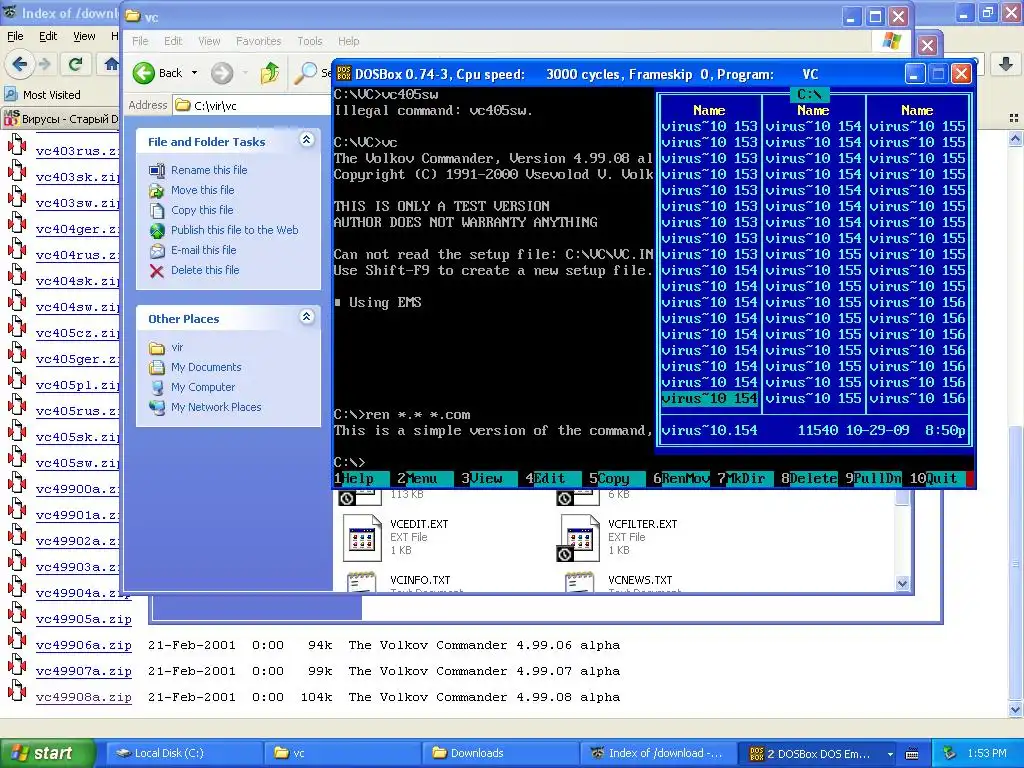Click the 'Publish this file to the Web' icon

pyautogui.click(x=157, y=231)
